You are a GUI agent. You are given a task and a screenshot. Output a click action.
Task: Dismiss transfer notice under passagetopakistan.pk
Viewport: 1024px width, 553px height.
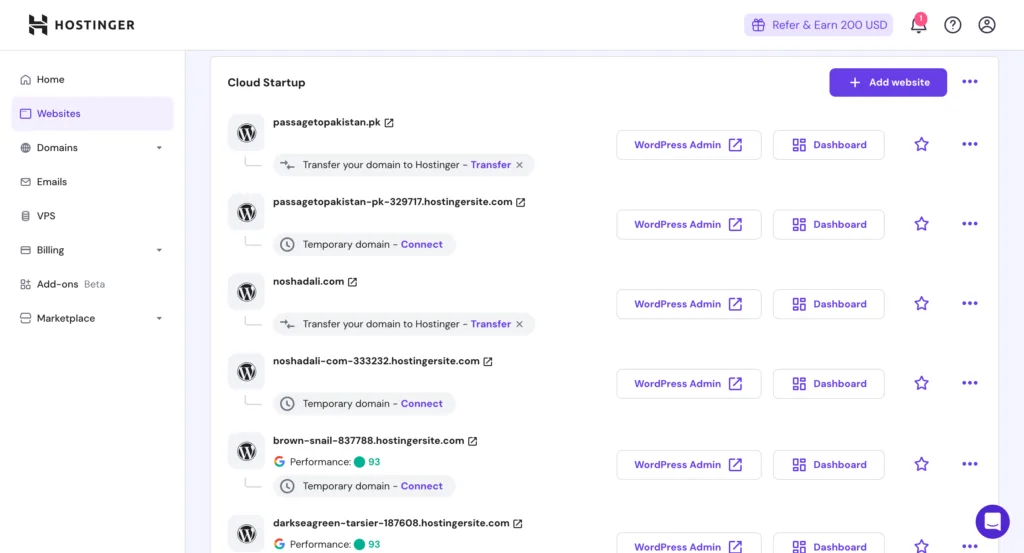[519, 165]
